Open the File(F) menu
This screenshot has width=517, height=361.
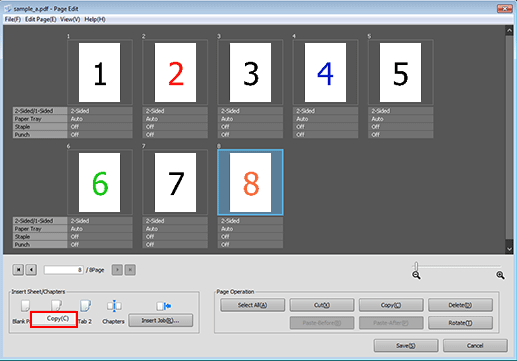[13, 19]
